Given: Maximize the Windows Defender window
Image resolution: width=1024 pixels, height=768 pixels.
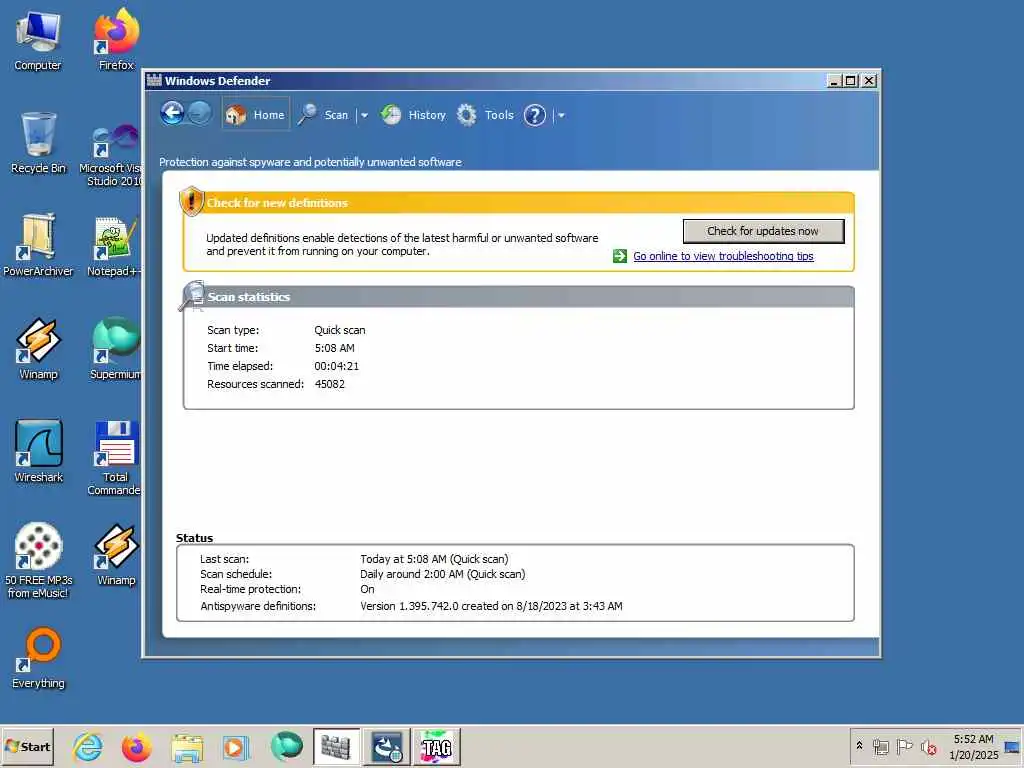Looking at the screenshot, I should (x=850, y=81).
